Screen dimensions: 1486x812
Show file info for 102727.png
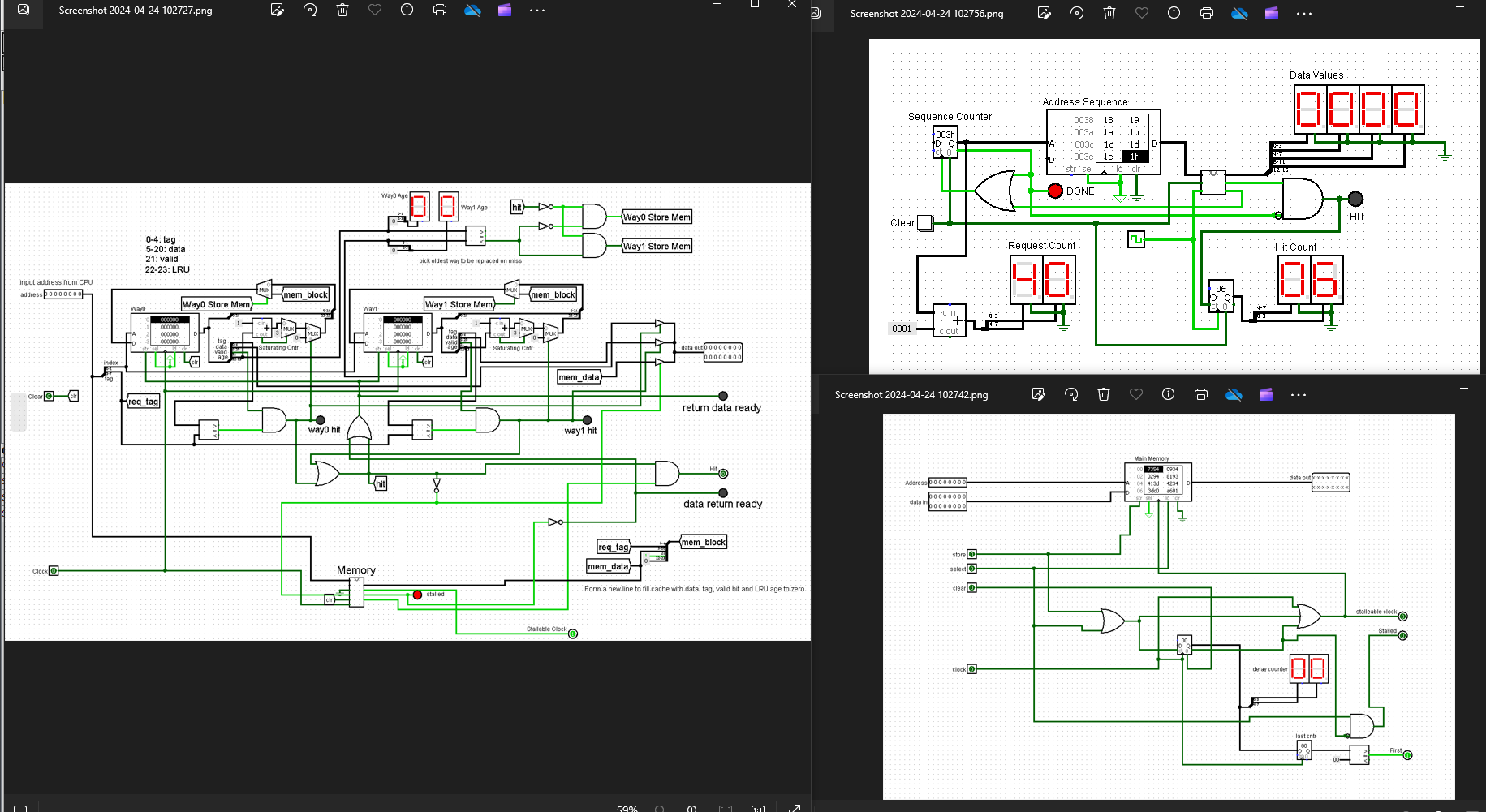coord(407,11)
